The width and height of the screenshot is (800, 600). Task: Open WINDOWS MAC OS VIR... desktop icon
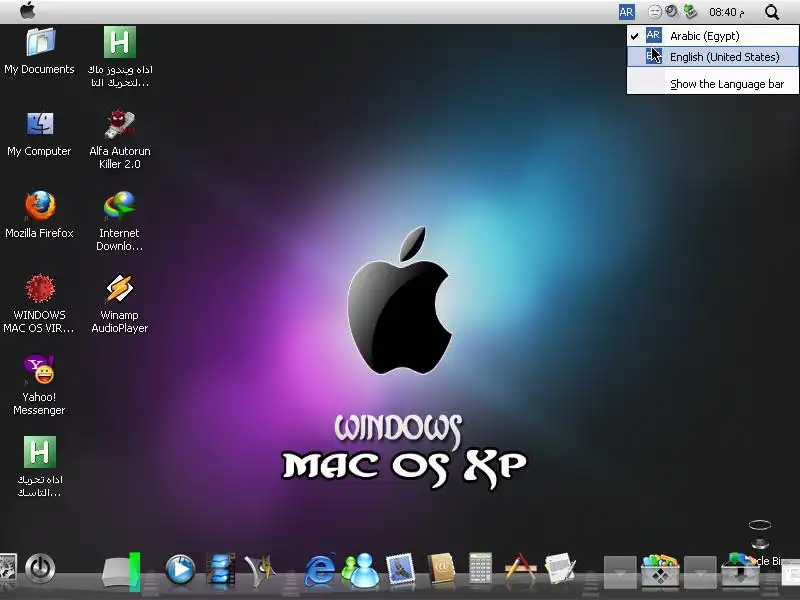click(39, 304)
